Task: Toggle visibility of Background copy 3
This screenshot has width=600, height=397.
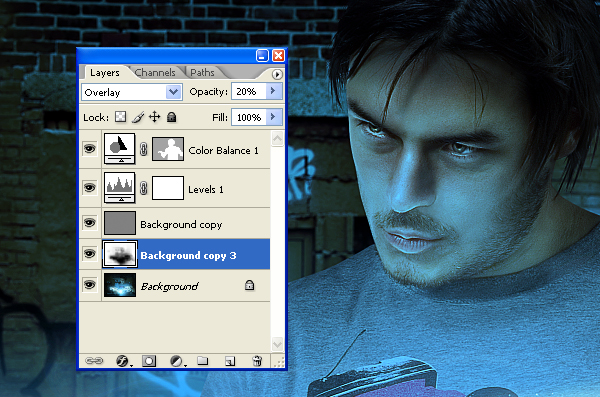Action: 90,253
